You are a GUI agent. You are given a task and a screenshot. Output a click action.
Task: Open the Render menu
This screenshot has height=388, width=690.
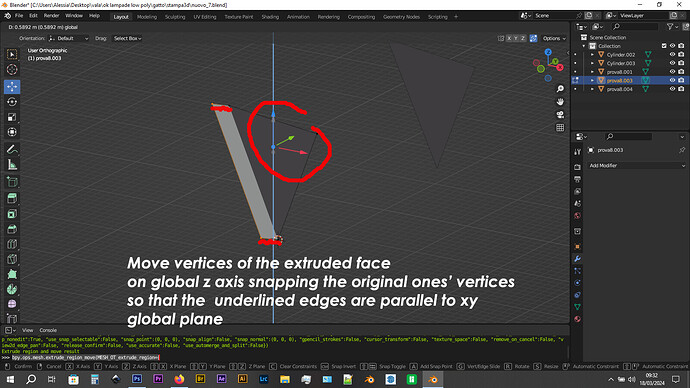(x=51, y=16)
